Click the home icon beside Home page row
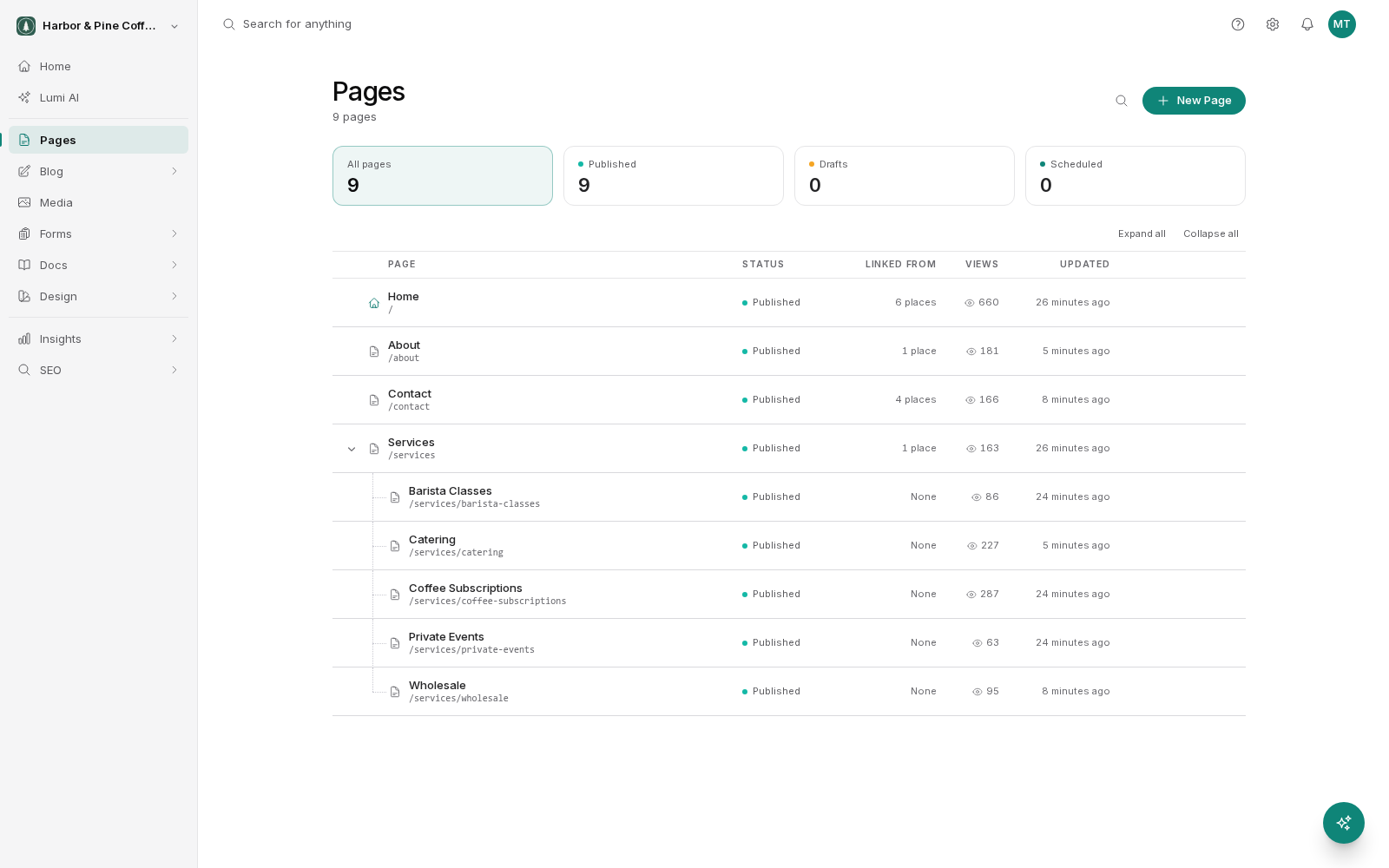1389x868 pixels. 374,303
